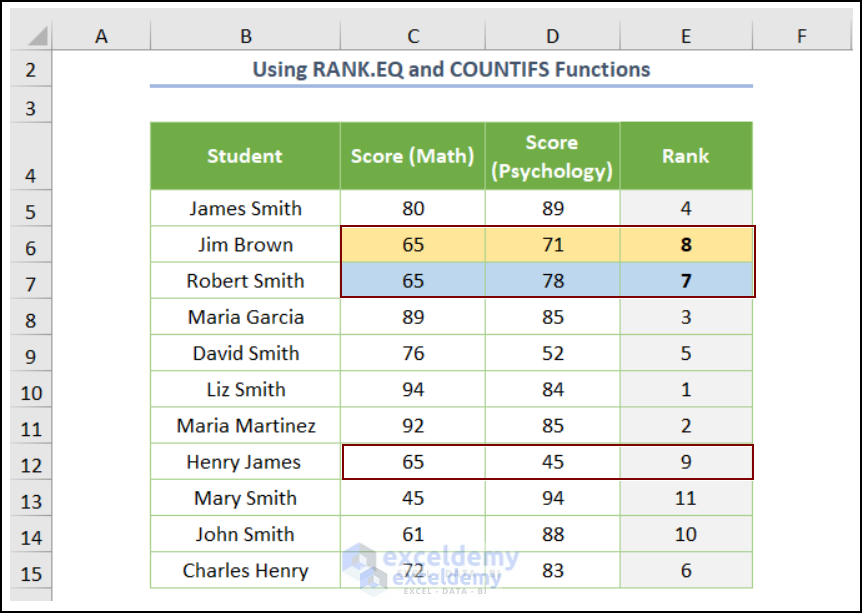The image size is (862, 613).
Task: Select row 11 header
Action: 31,426
